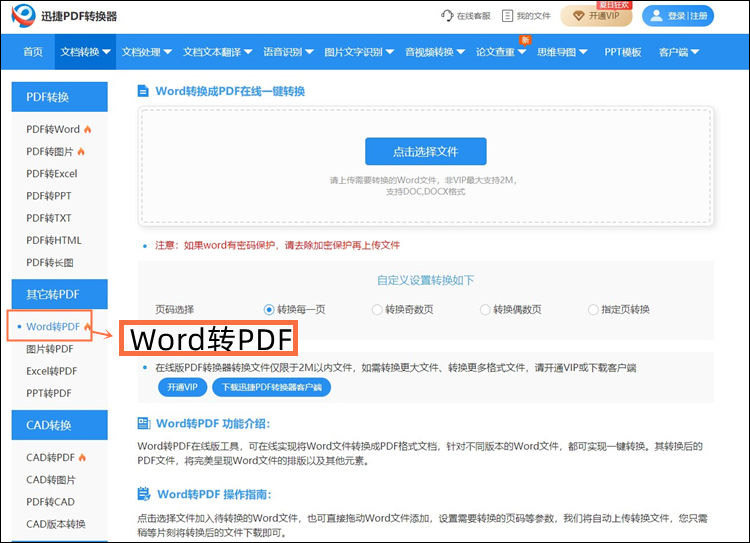Open PDF转Word in the sidebar
Image resolution: width=750 pixels, height=543 pixels.
point(53,129)
